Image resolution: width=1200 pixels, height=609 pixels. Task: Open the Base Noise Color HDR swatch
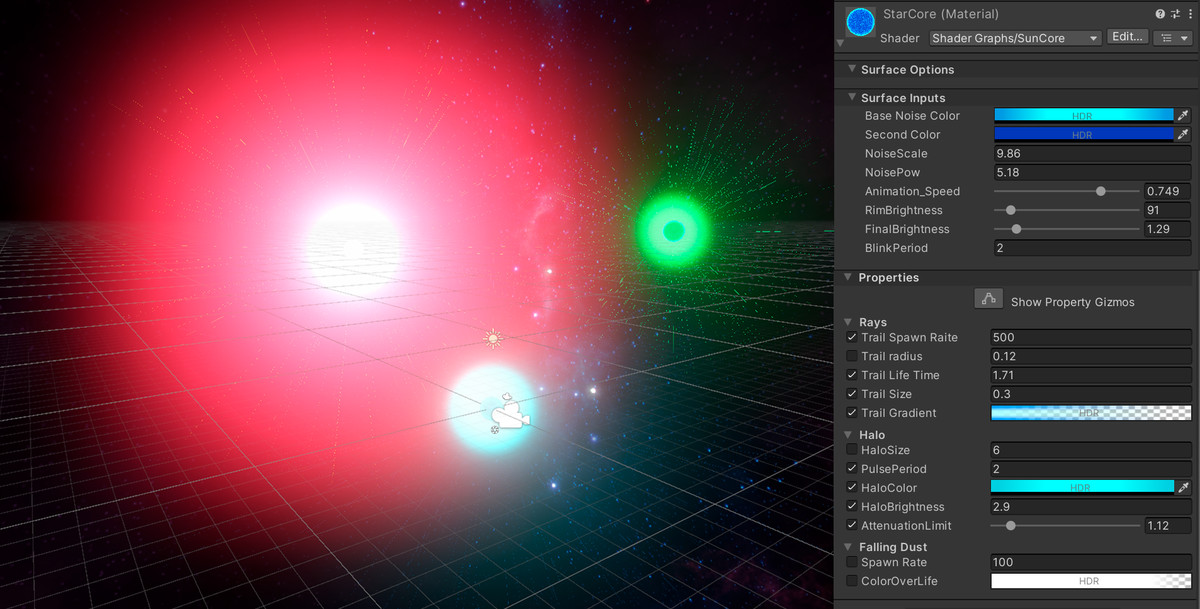[1083, 116]
